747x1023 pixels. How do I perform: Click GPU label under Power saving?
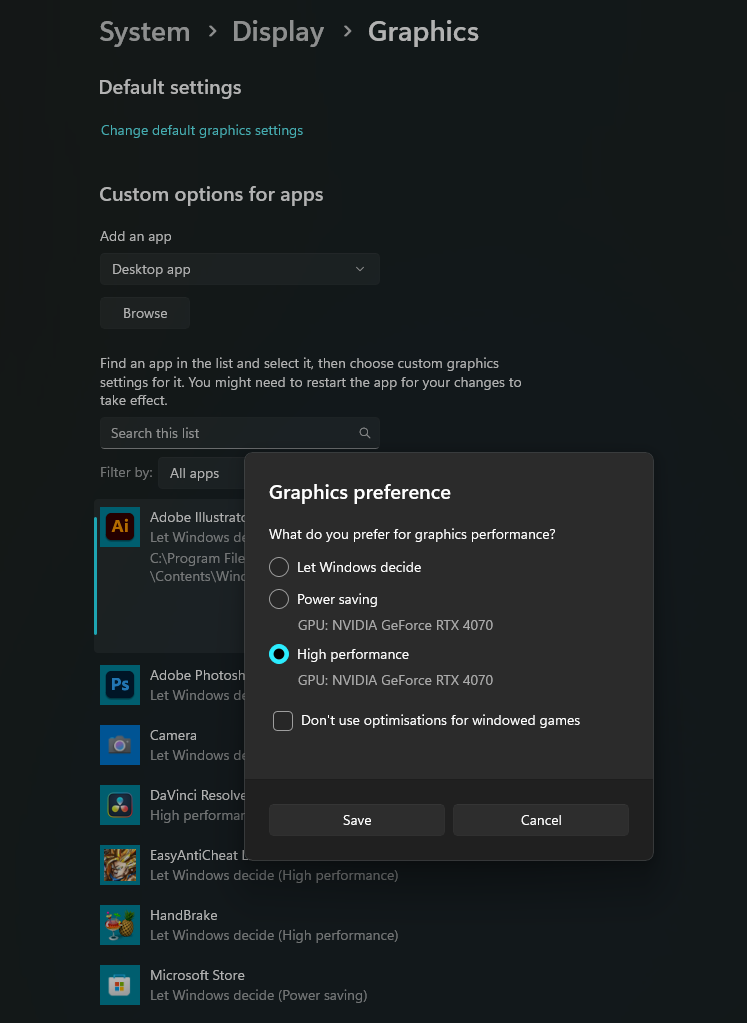click(x=395, y=625)
